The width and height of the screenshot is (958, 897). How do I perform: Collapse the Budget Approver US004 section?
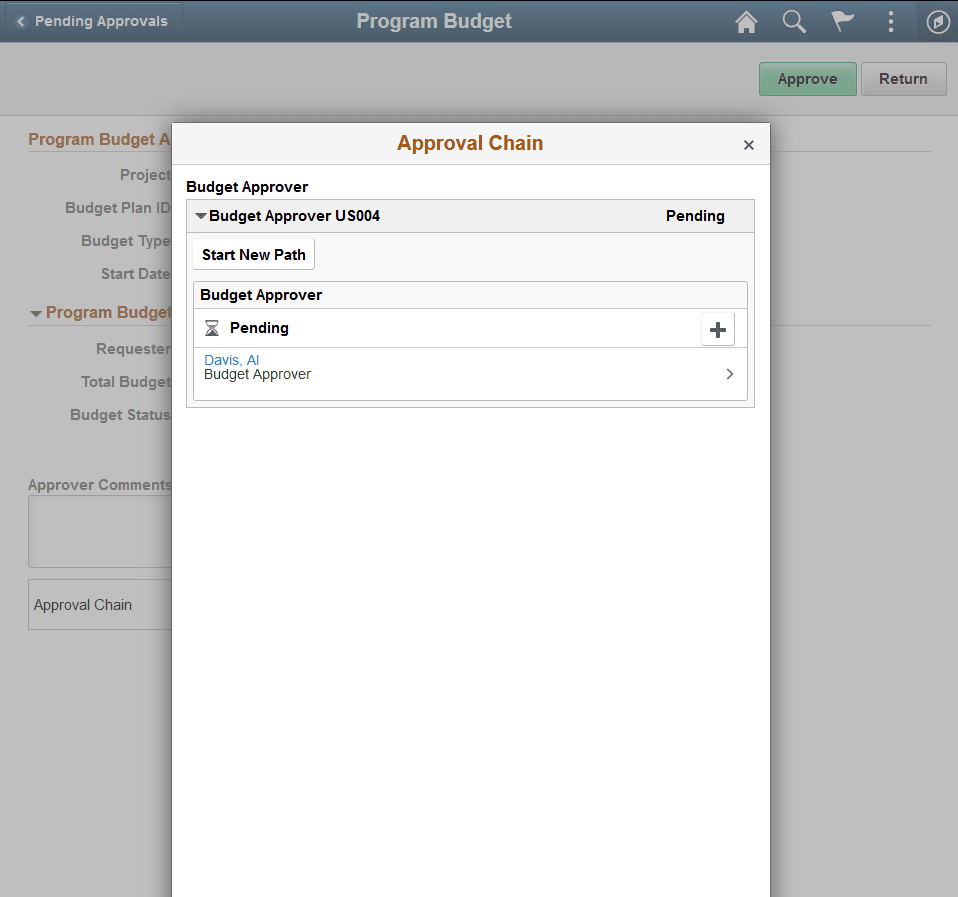click(x=200, y=215)
